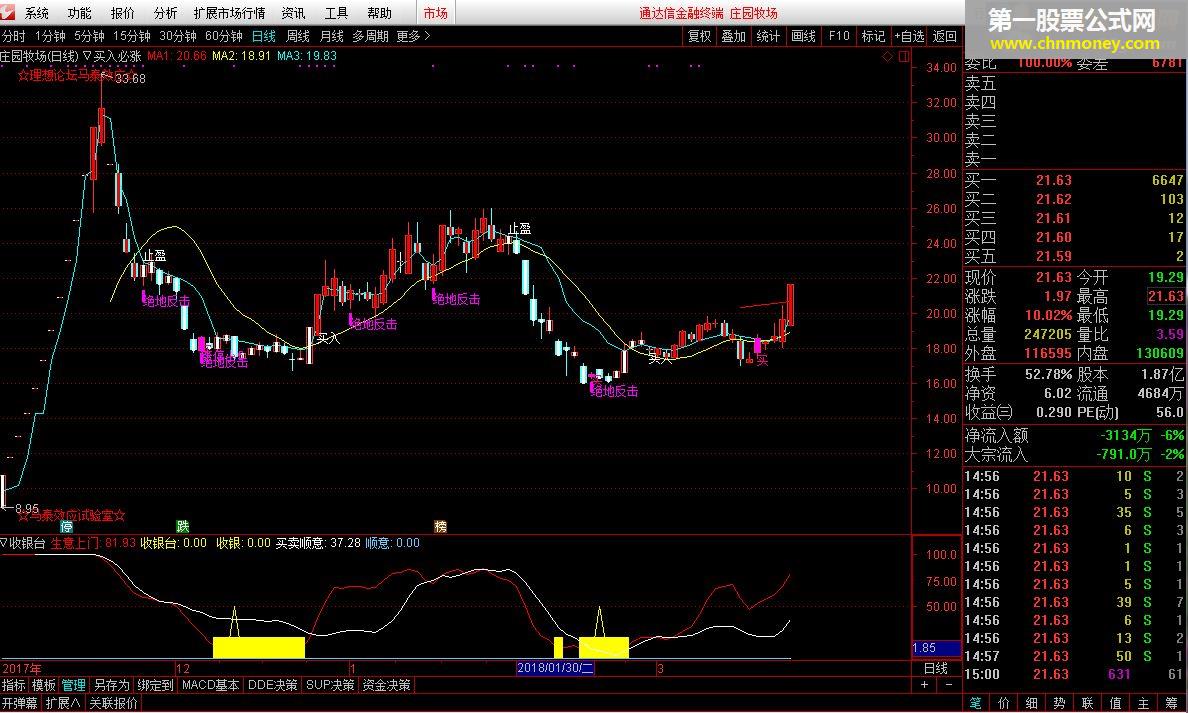Select the 值 tab in the right panel
Image resolution: width=1188 pixels, height=713 pixels.
point(1115,704)
